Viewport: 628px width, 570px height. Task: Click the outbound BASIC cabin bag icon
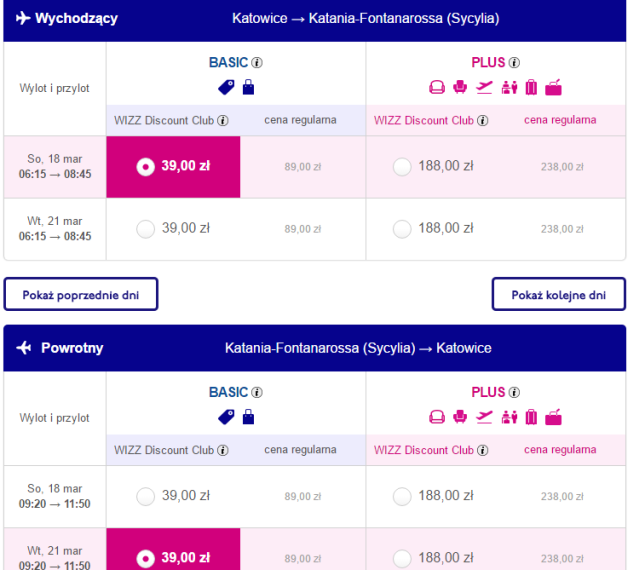coord(248,87)
